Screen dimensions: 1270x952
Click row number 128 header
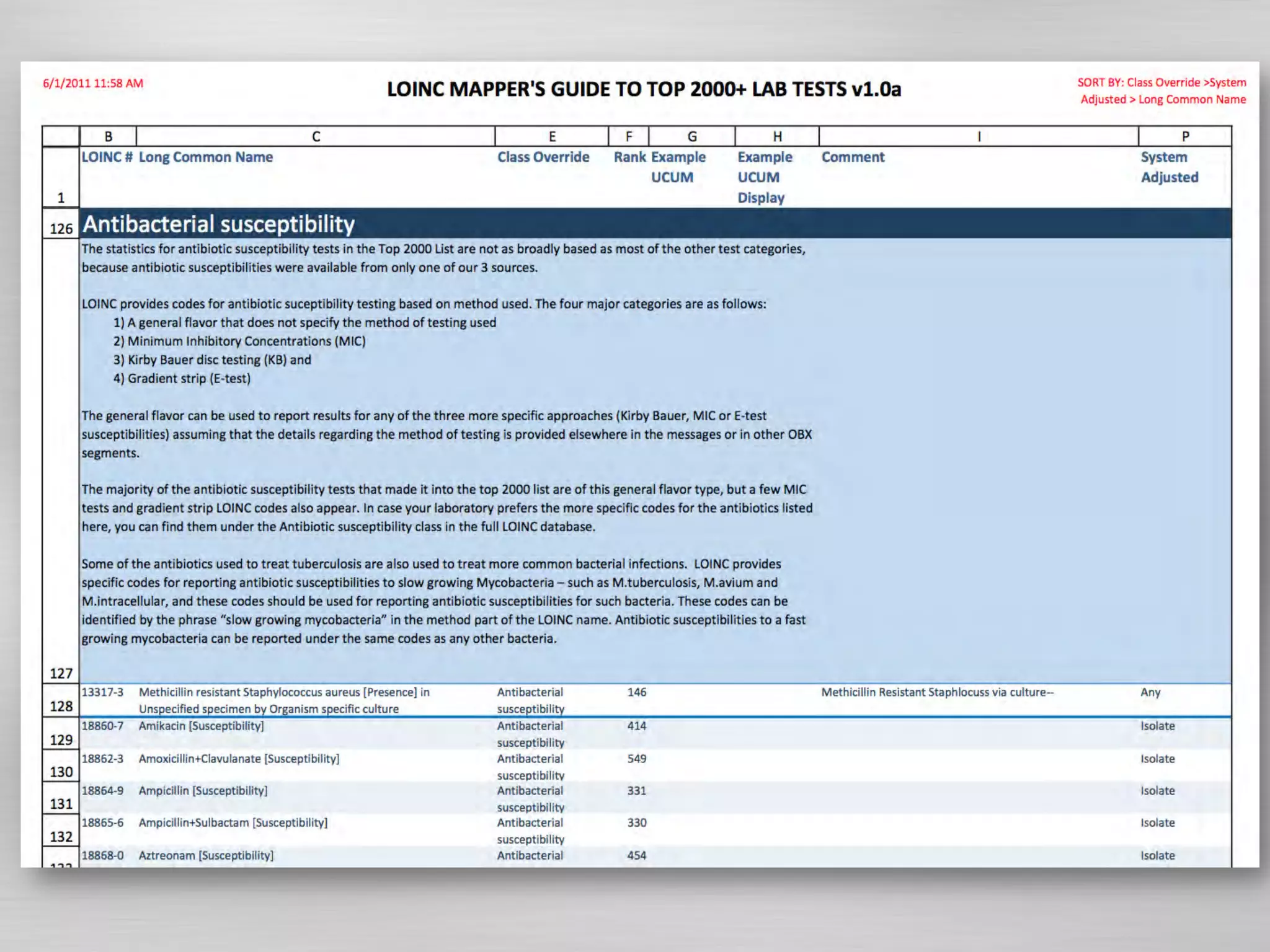(61, 706)
